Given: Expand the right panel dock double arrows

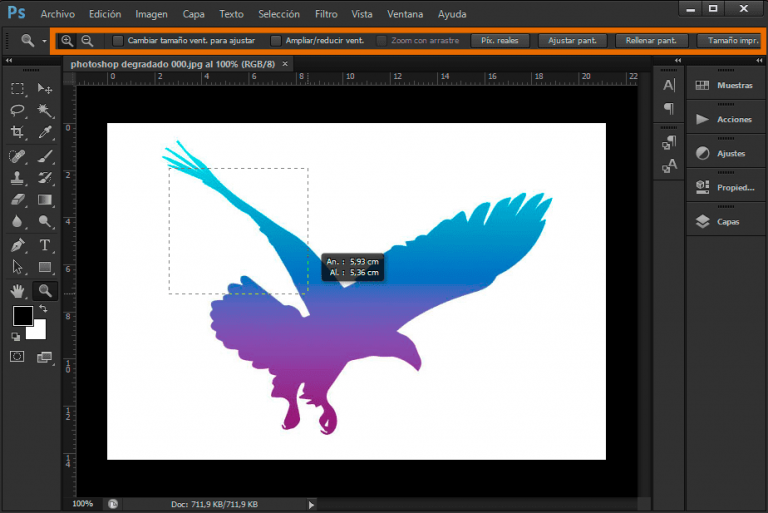Looking at the screenshot, I should [759, 60].
